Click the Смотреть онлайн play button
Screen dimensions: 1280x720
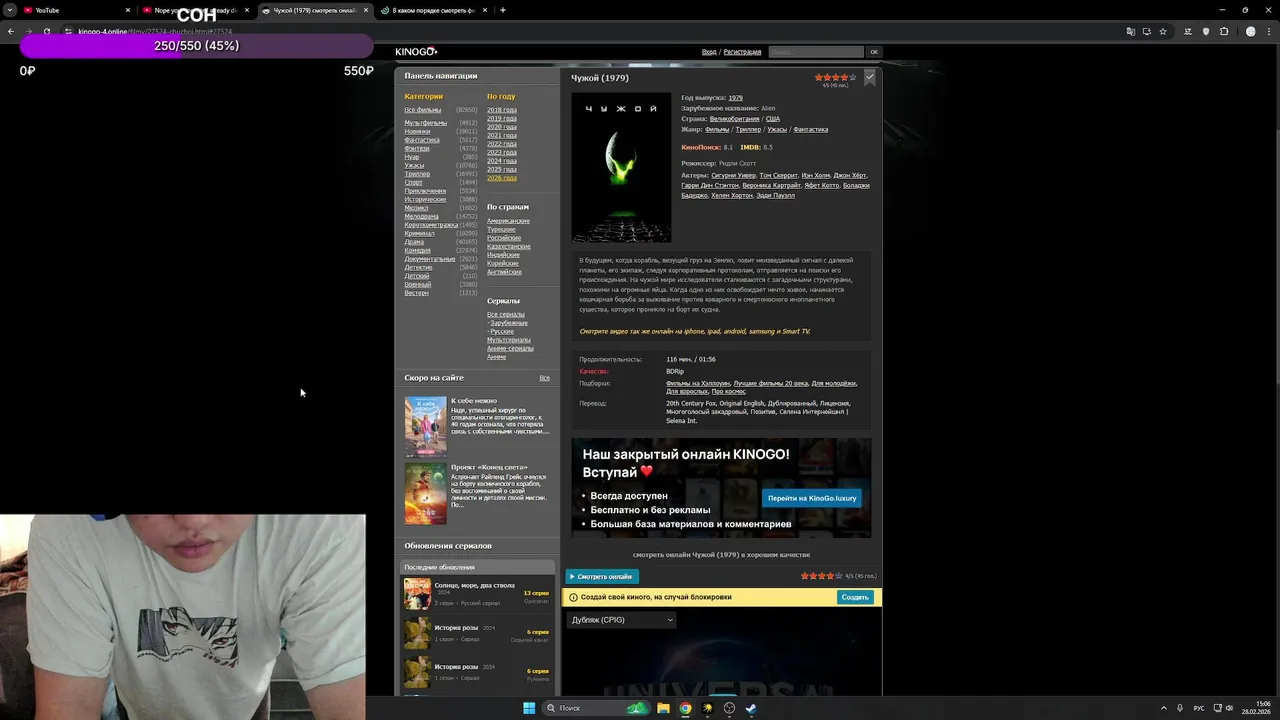[602, 577]
